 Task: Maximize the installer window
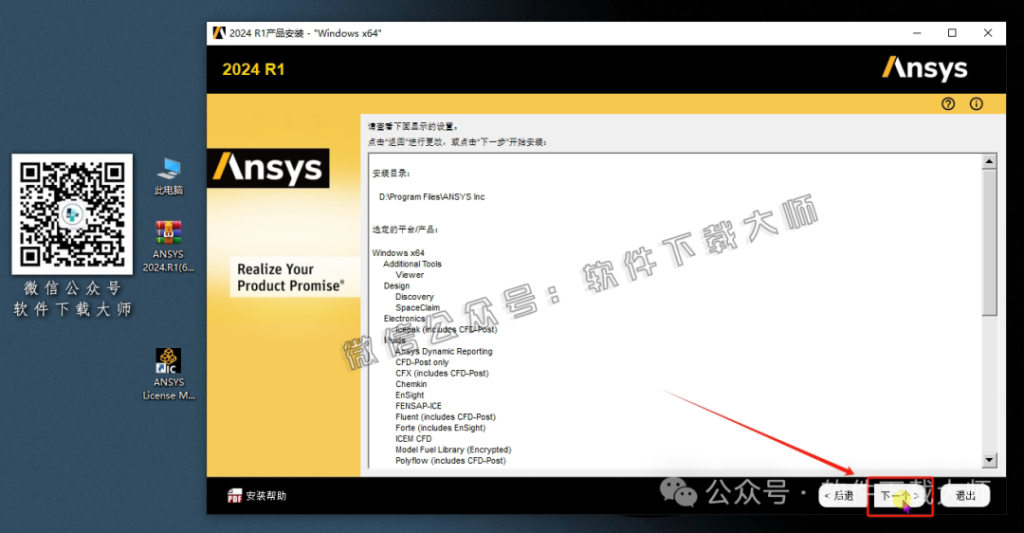pyautogui.click(x=952, y=33)
